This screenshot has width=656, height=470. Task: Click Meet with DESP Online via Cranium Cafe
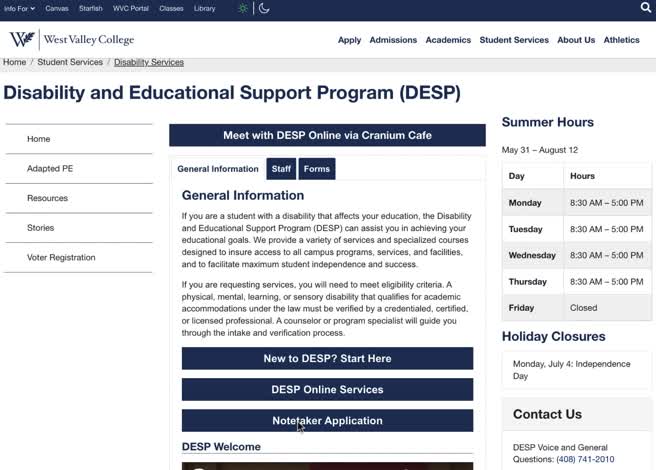click(327, 135)
